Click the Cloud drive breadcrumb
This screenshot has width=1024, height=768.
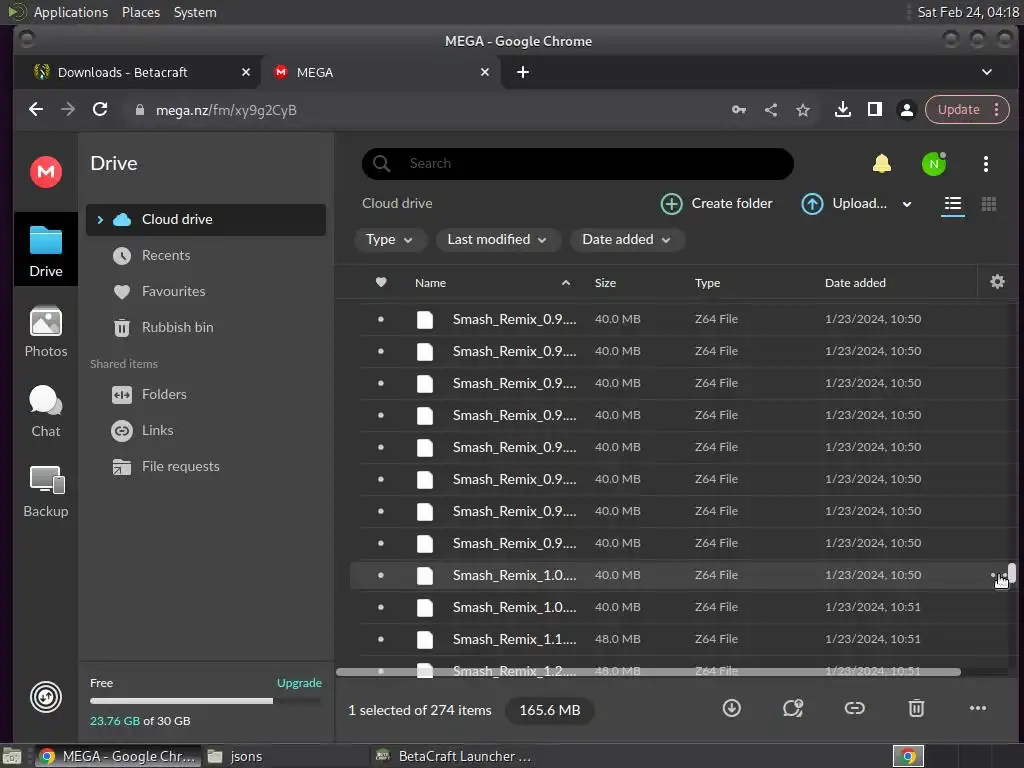point(397,203)
